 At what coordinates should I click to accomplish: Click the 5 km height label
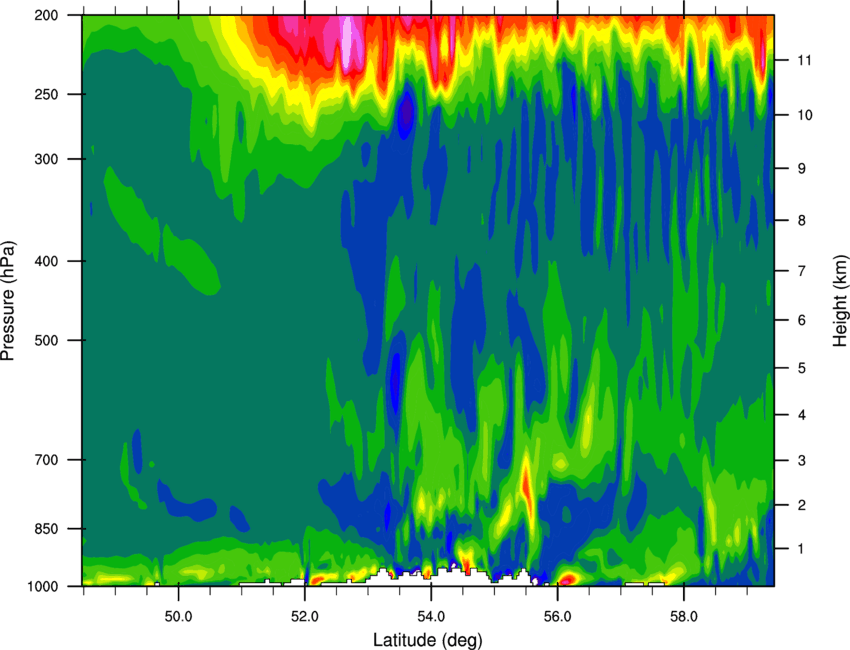802,369
